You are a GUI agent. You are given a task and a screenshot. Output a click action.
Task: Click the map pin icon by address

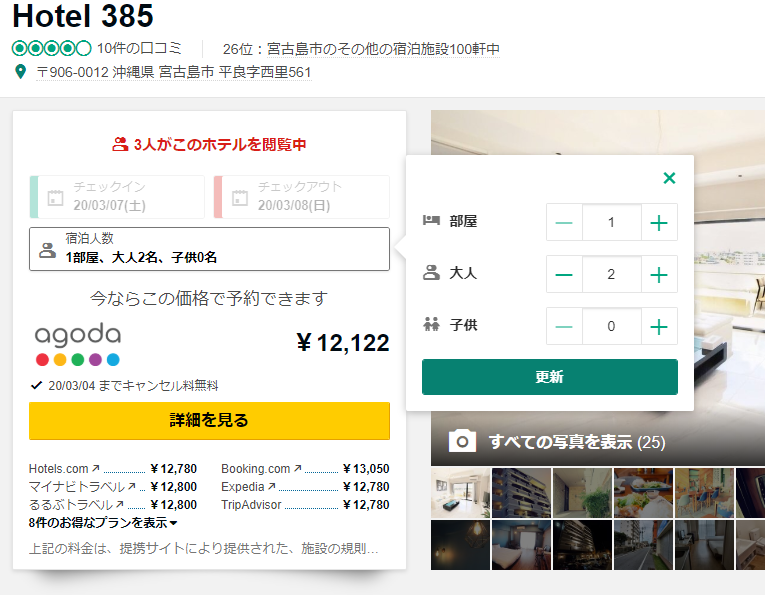point(20,72)
